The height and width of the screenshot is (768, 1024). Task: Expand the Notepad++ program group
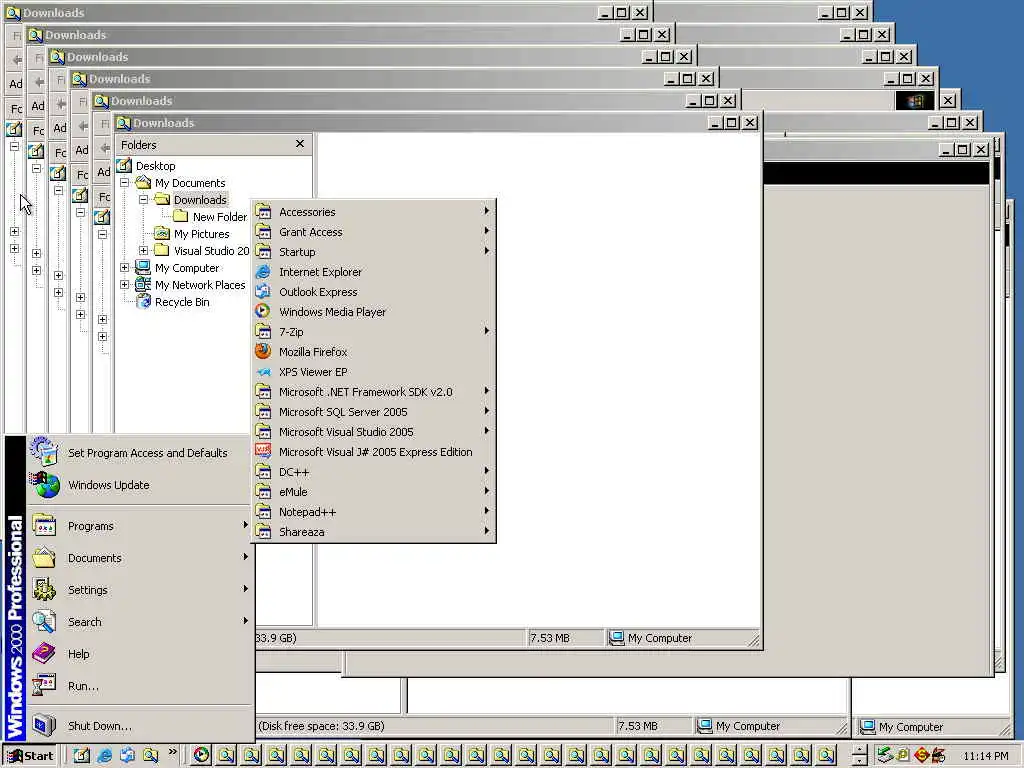tap(374, 512)
